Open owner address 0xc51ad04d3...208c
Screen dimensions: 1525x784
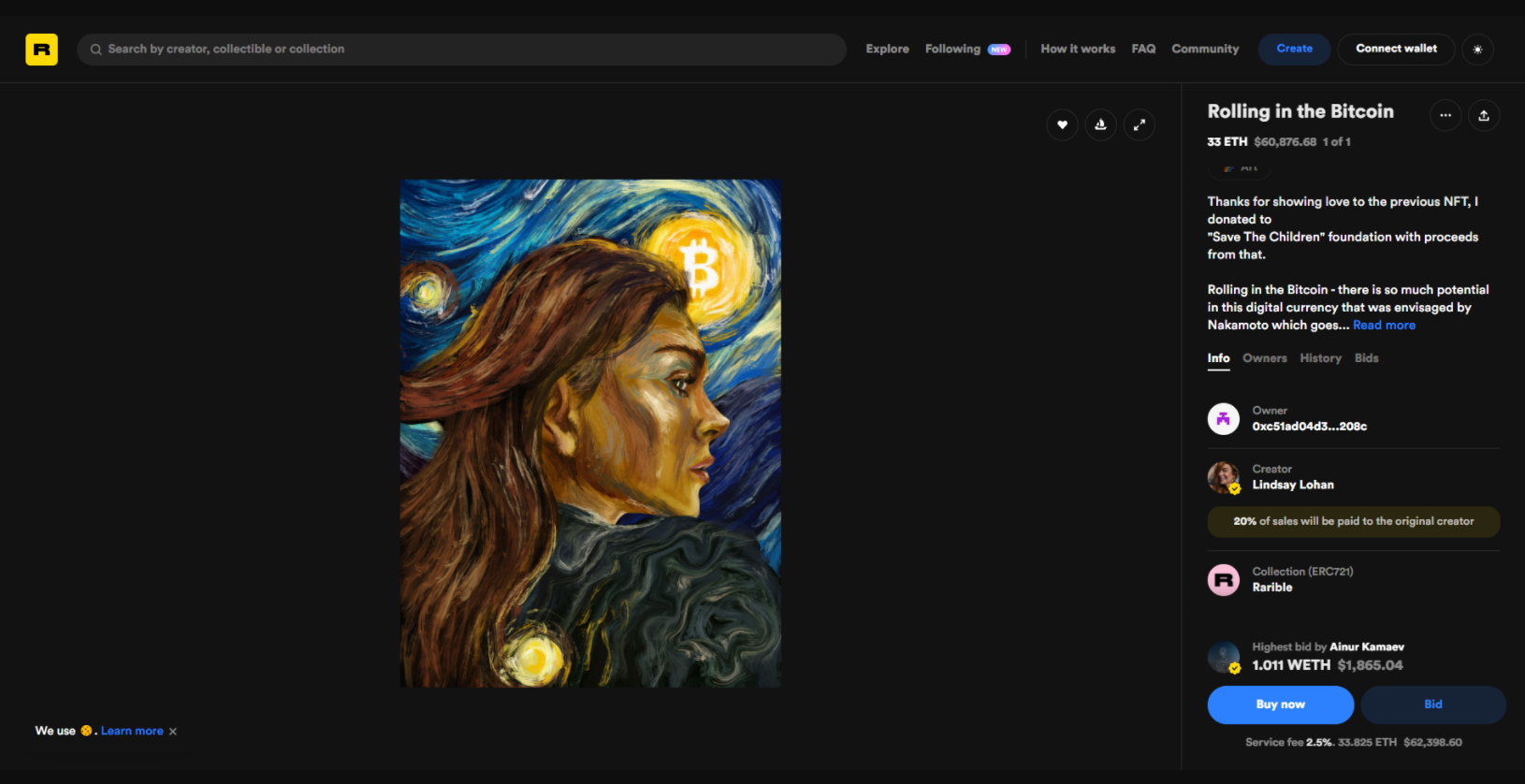pyautogui.click(x=1309, y=427)
